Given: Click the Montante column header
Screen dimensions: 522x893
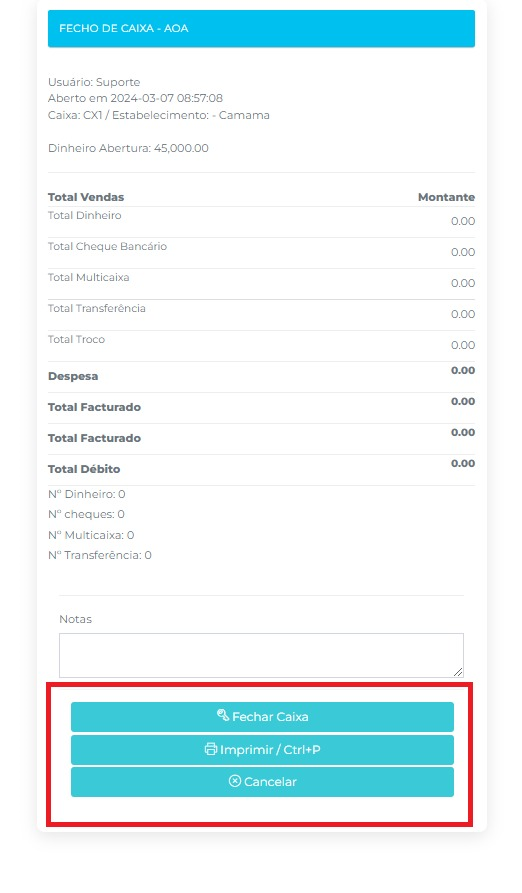Looking at the screenshot, I should 446,197.
